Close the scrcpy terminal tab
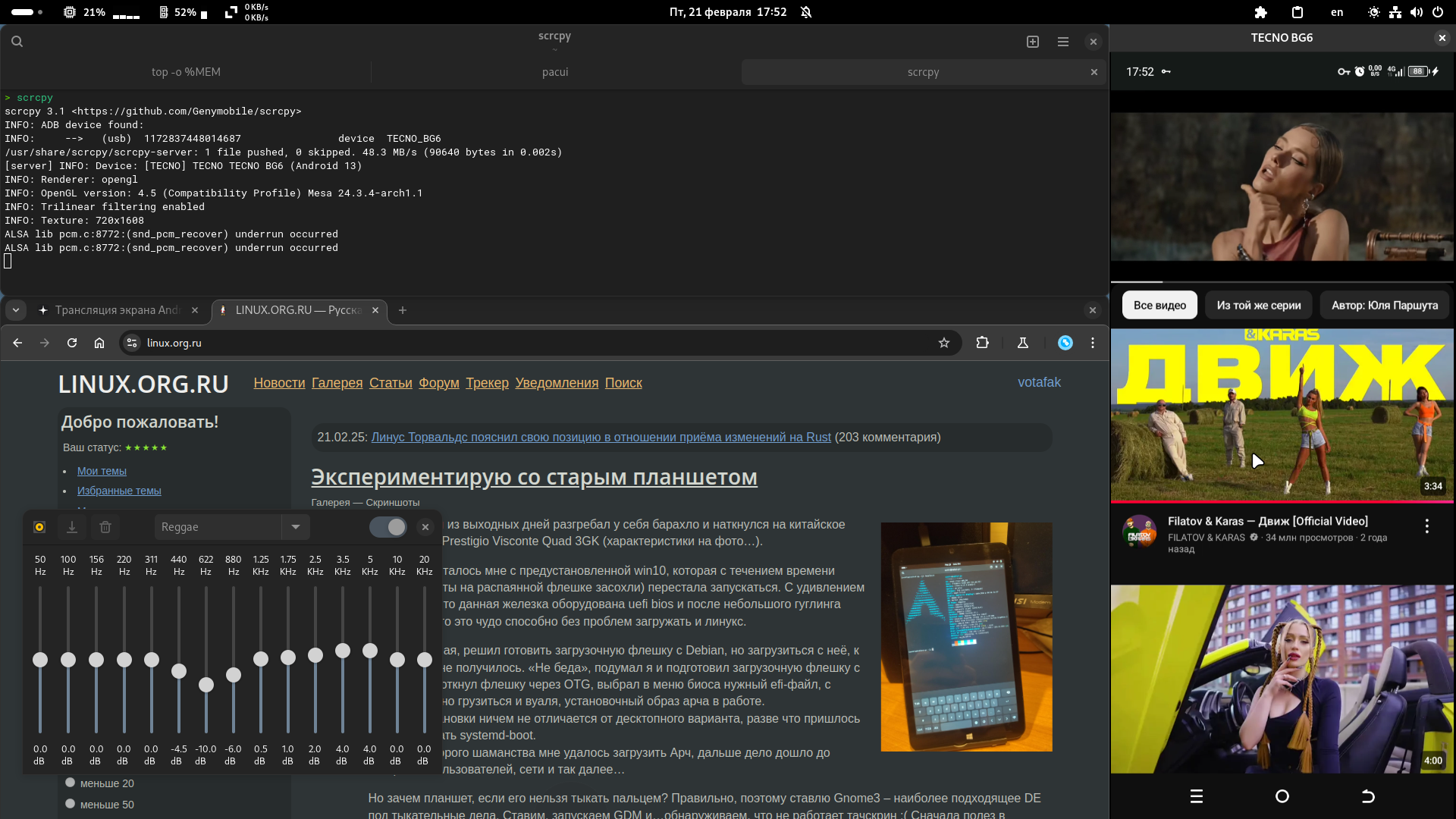Viewport: 1456px width, 819px height. point(1094,72)
